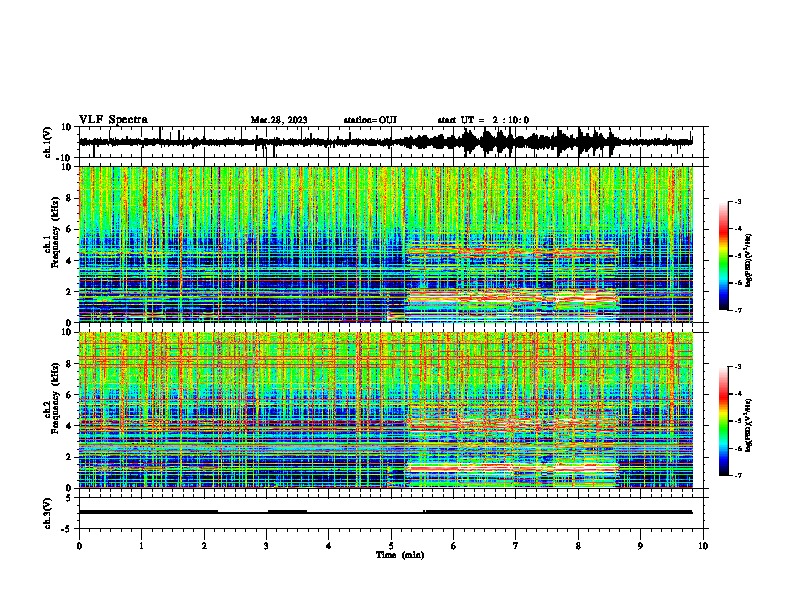Click the "2" kHz tick on ch.2 frequency axis
Image resolution: width=792 pixels, height=612 pixels.
pos(70,457)
